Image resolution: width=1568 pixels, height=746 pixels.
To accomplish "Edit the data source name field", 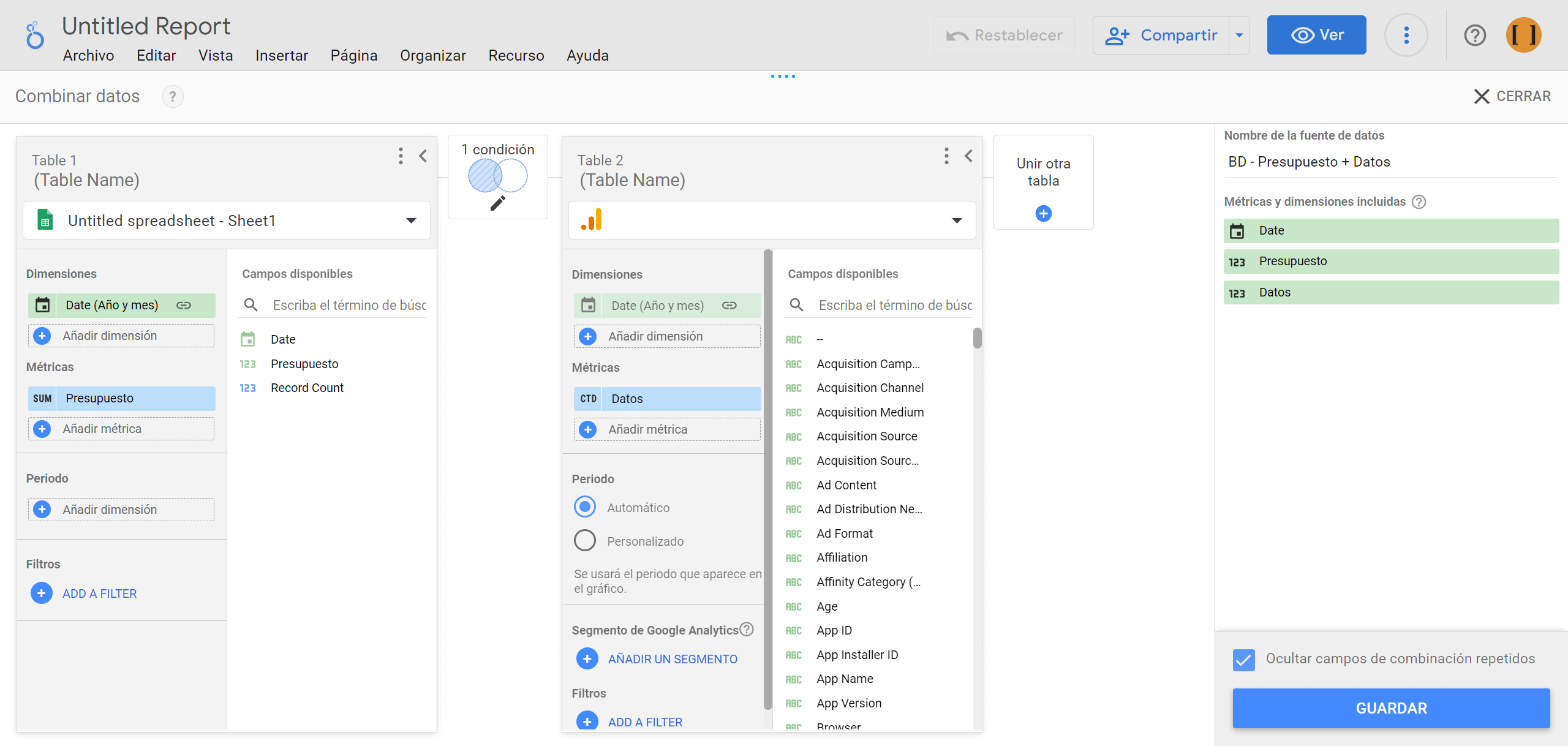I will point(1390,162).
